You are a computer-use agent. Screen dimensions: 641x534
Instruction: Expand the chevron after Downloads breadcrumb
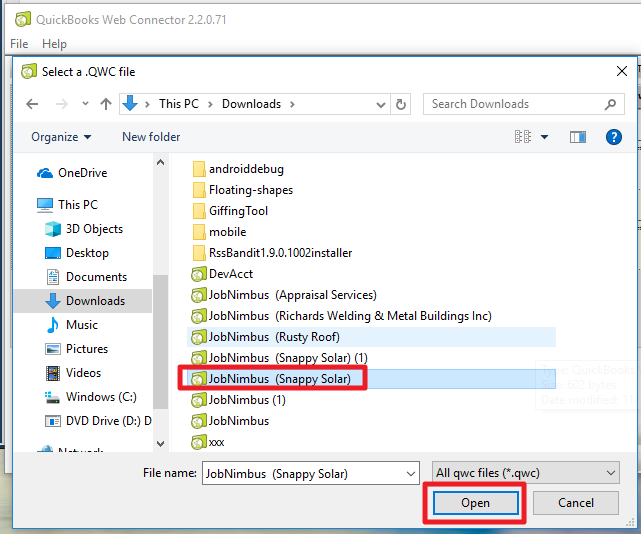pyautogui.click(x=292, y=104)
